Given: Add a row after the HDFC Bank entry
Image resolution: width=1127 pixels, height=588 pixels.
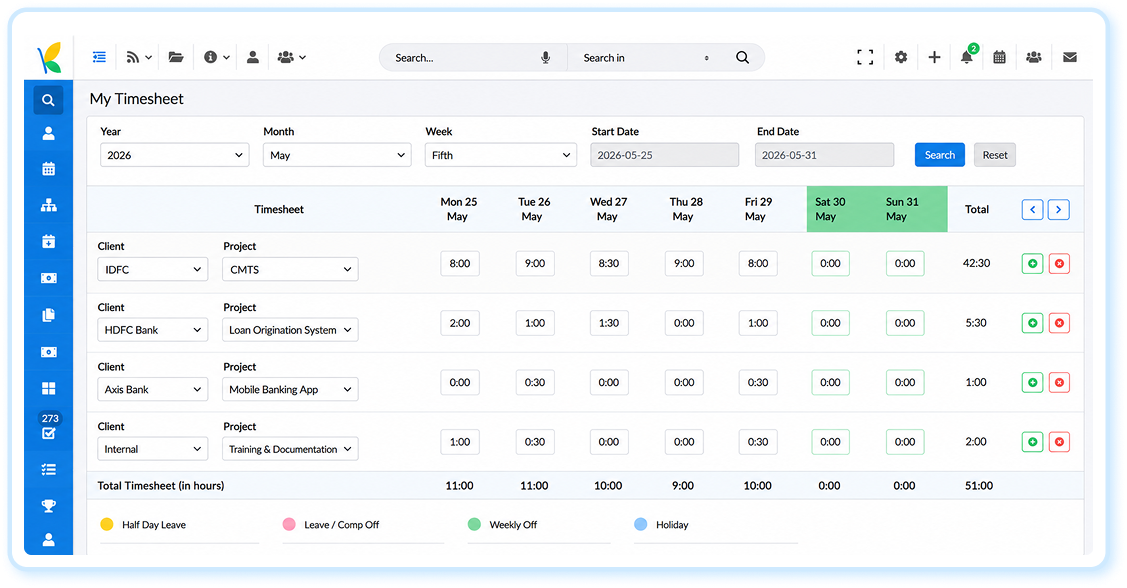Looking at the screenshot, I should click(1032, 323).
